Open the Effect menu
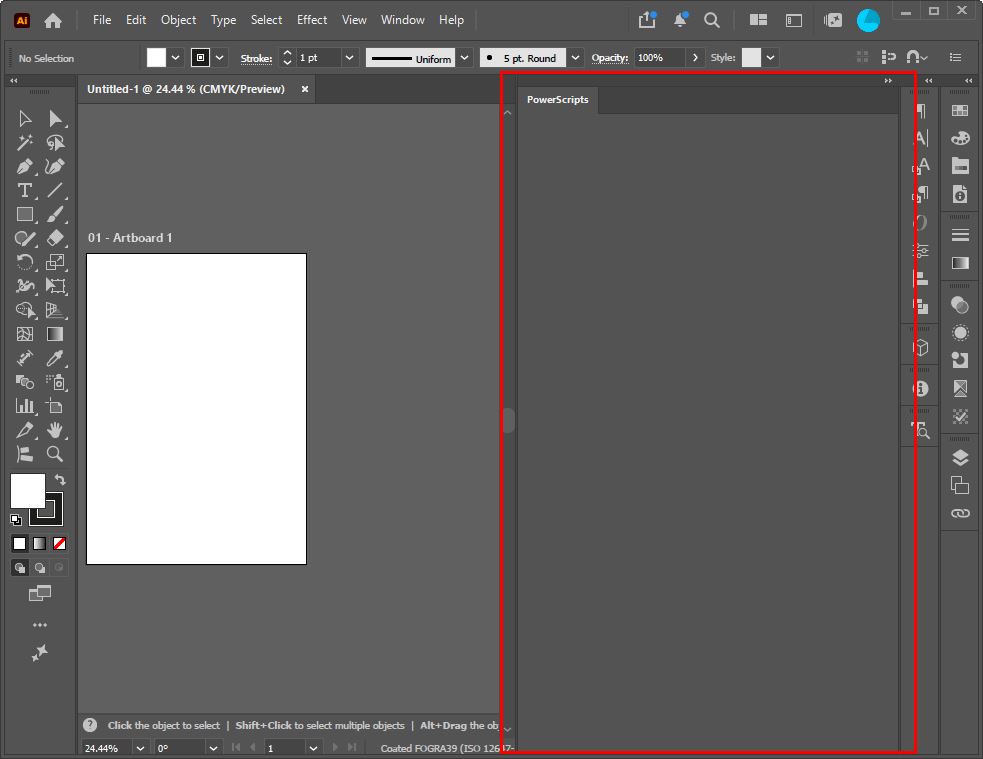983x759 pixels. [x=312, y=20]
